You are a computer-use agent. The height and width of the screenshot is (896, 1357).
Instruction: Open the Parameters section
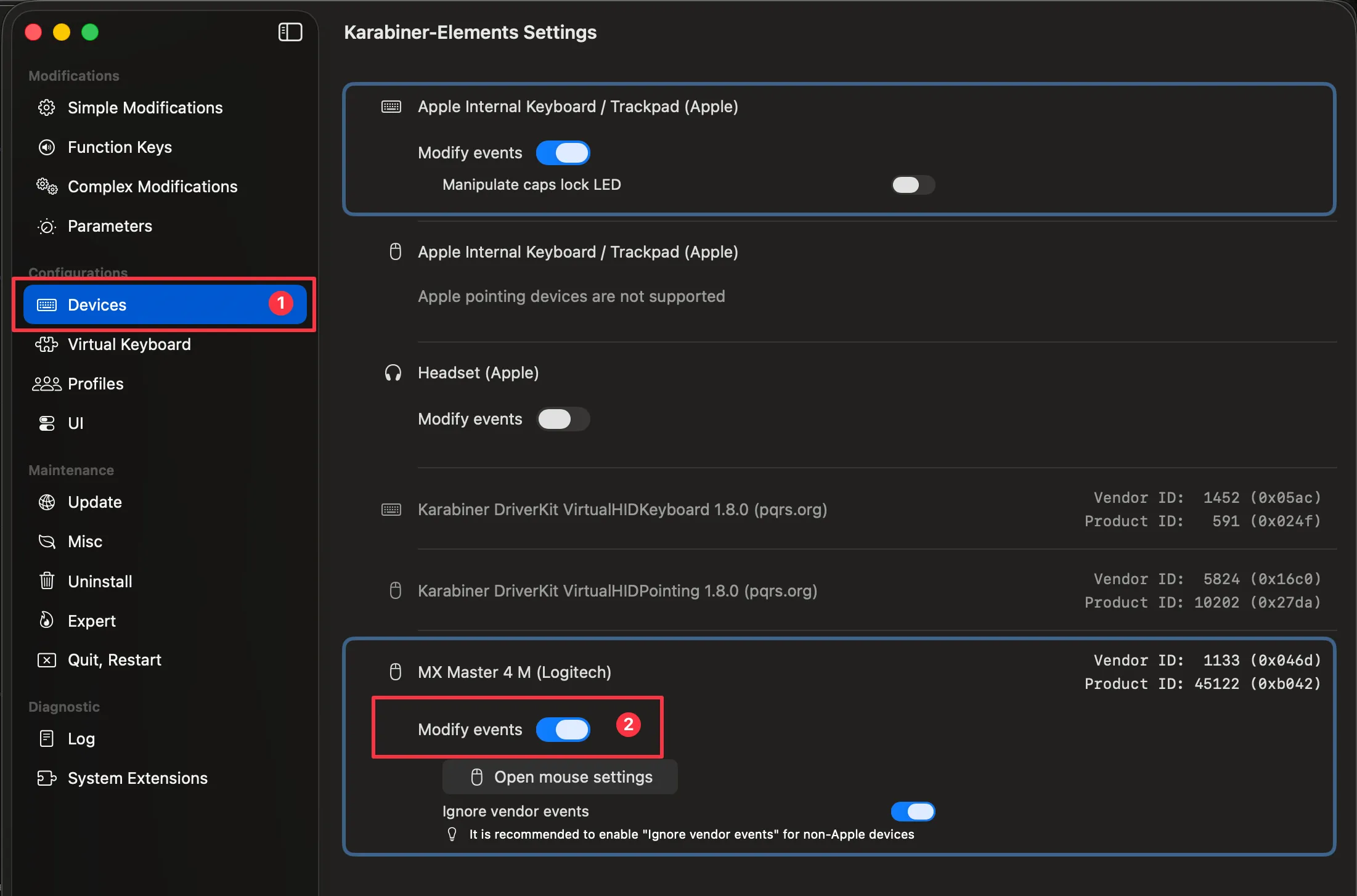pyautogui.click(x=109, y=226)
